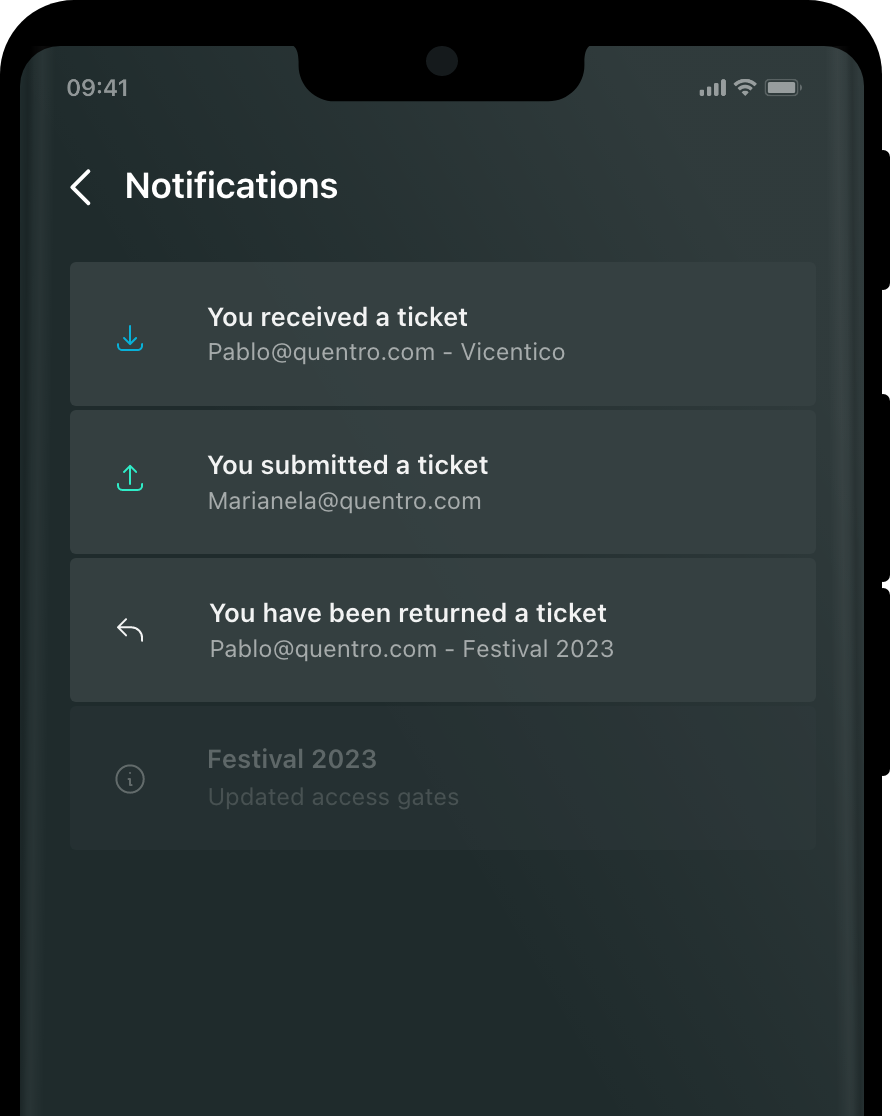Open the 'You submitted a ticket' notification
Viewport: 890px width, 1116px height.
pyautogui.click(x=443, y=482)
